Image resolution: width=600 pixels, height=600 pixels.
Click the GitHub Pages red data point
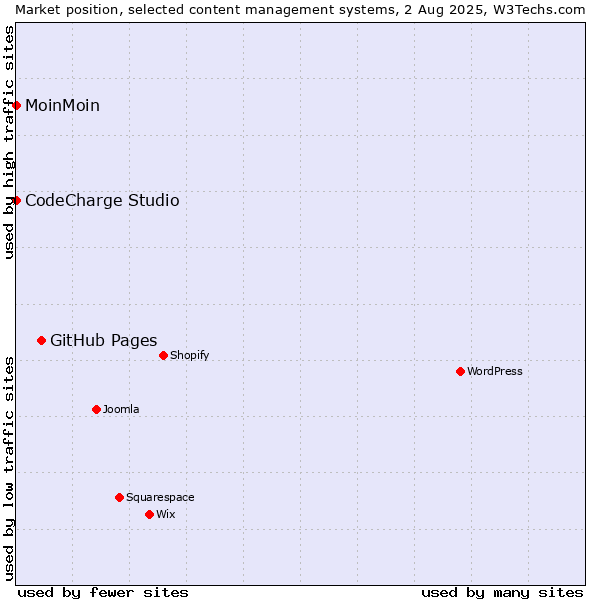[x=41, y=341]
